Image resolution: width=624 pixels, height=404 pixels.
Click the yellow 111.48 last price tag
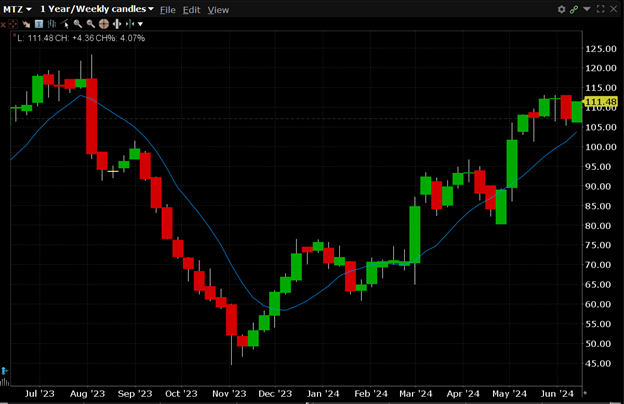tap(600, 102)
